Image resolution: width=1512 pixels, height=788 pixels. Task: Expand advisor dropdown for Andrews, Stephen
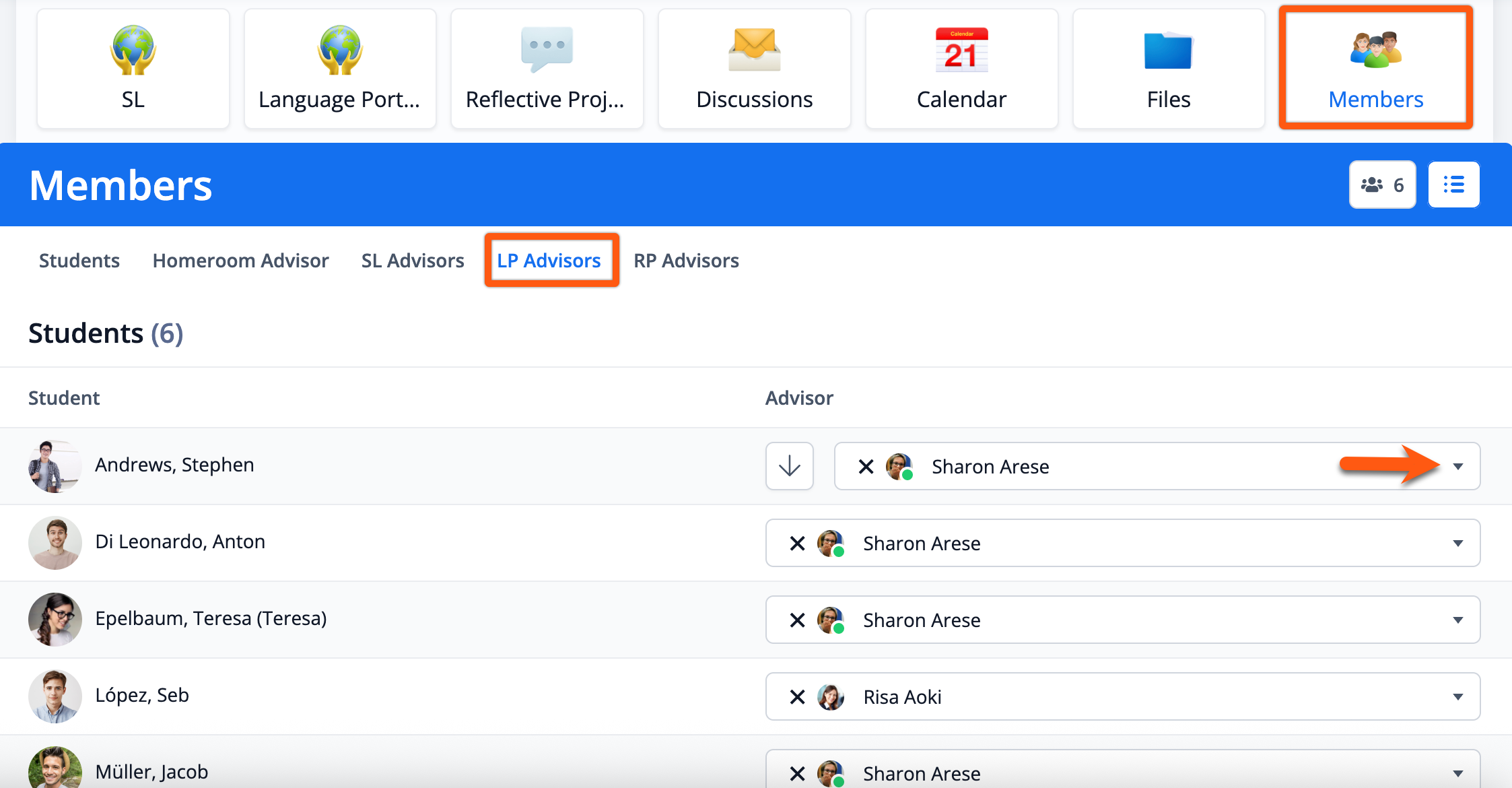(1457, 466)
